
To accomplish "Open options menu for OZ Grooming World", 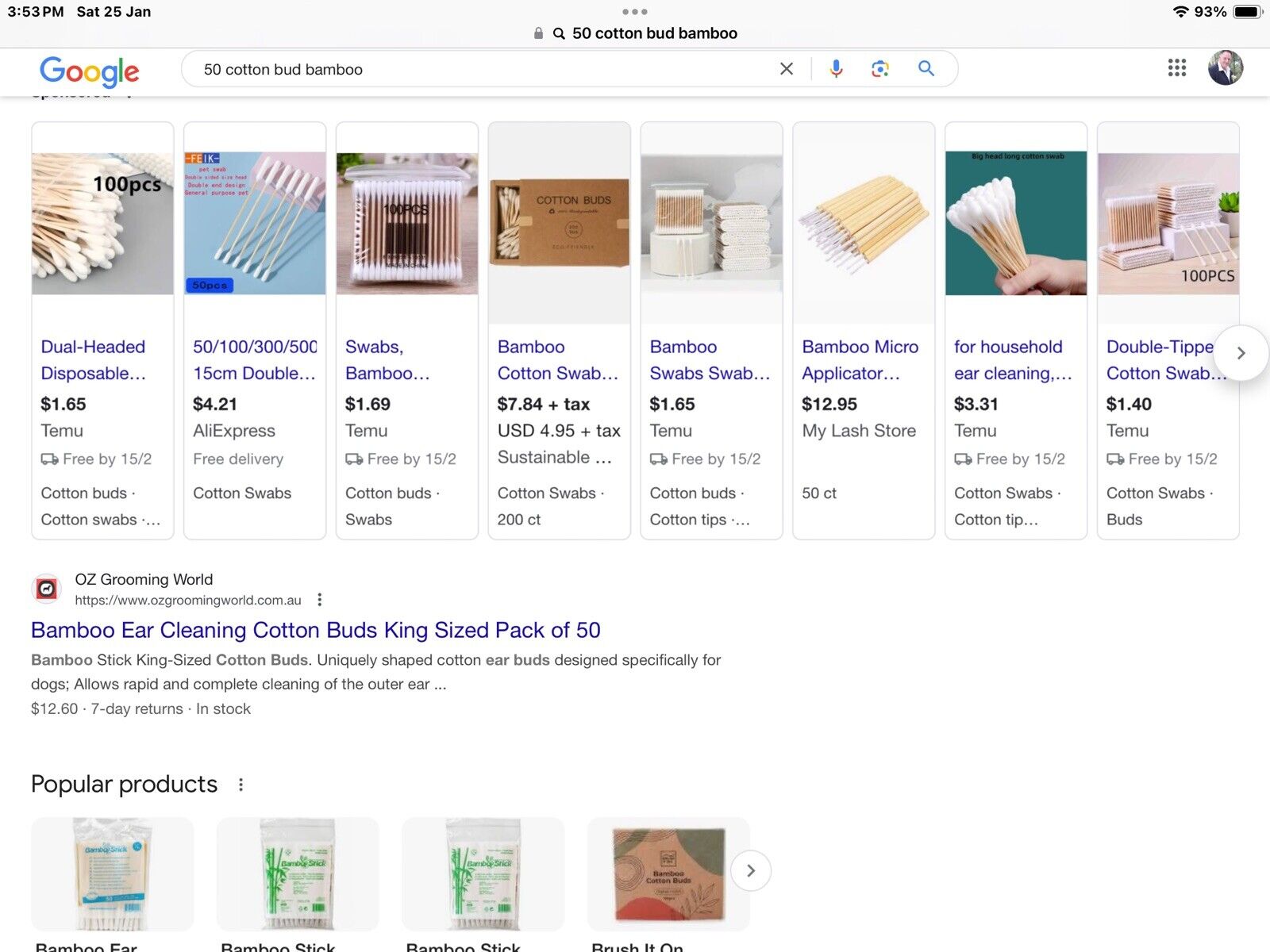I will (319, 600).
